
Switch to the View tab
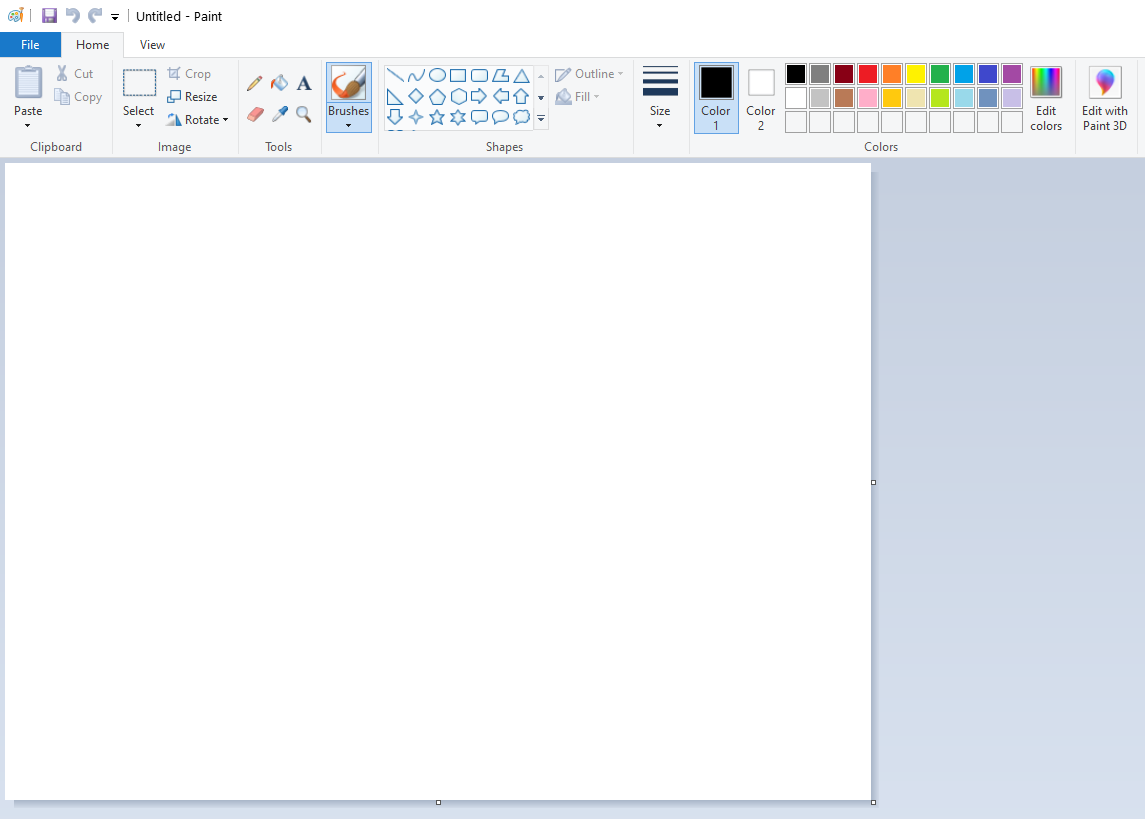pyautogui.click(x=152, y=45)
